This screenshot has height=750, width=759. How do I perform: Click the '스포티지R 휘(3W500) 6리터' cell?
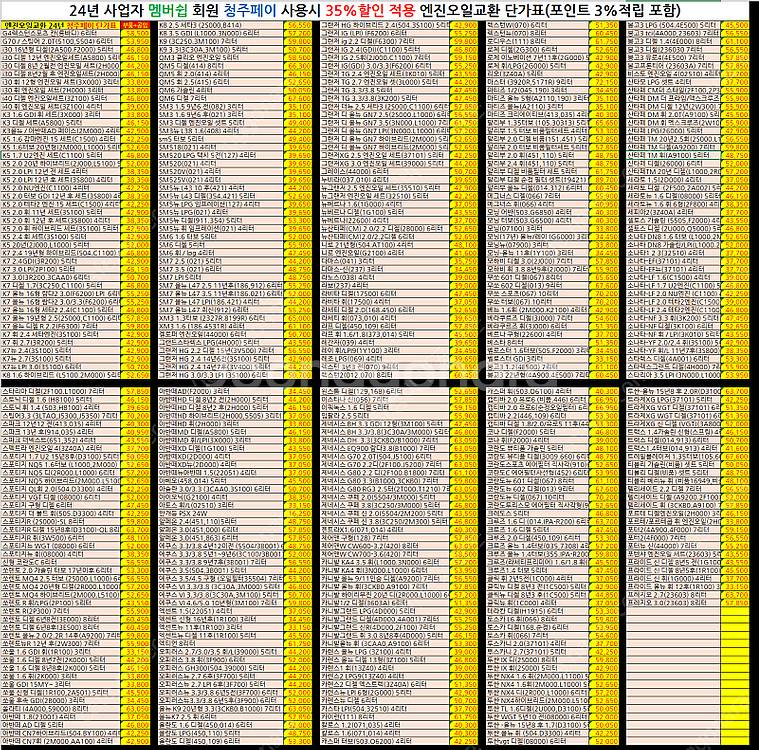[x=60, y=538]
